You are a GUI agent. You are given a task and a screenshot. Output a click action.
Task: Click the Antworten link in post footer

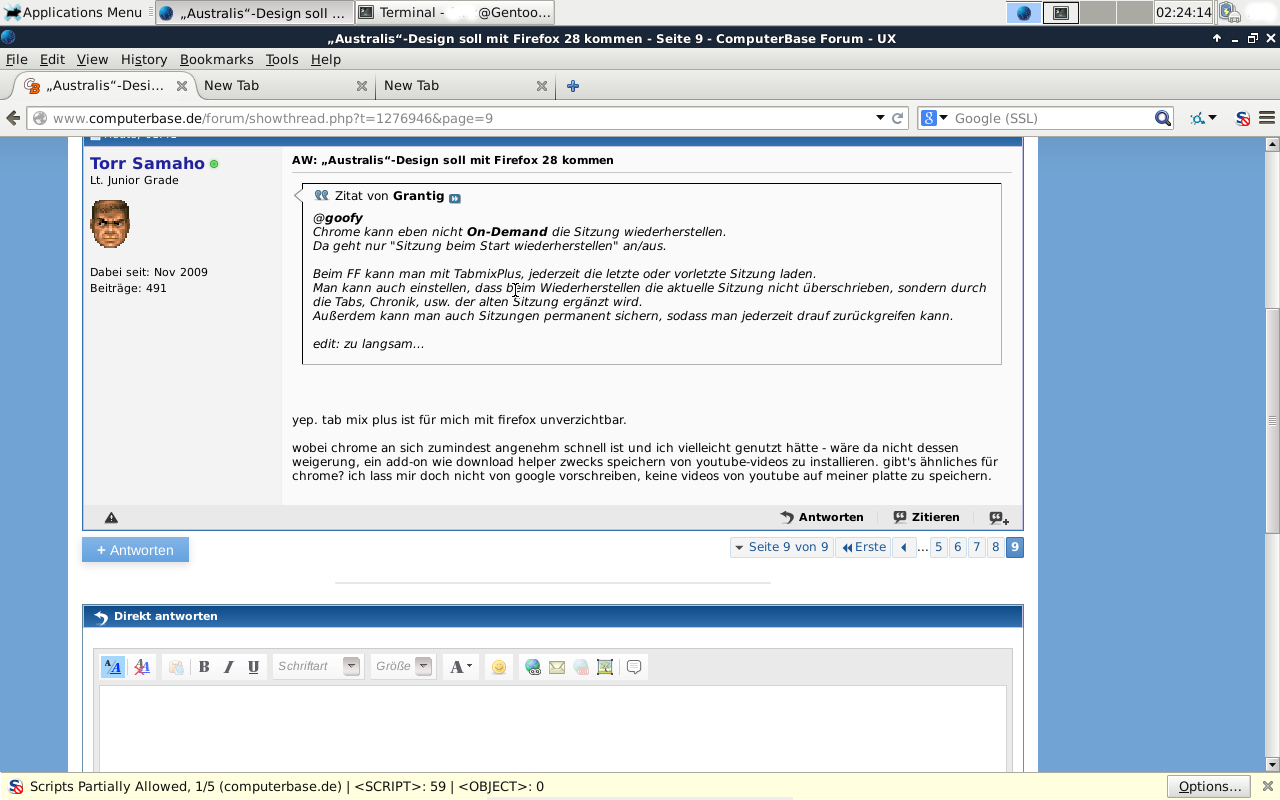822,517
